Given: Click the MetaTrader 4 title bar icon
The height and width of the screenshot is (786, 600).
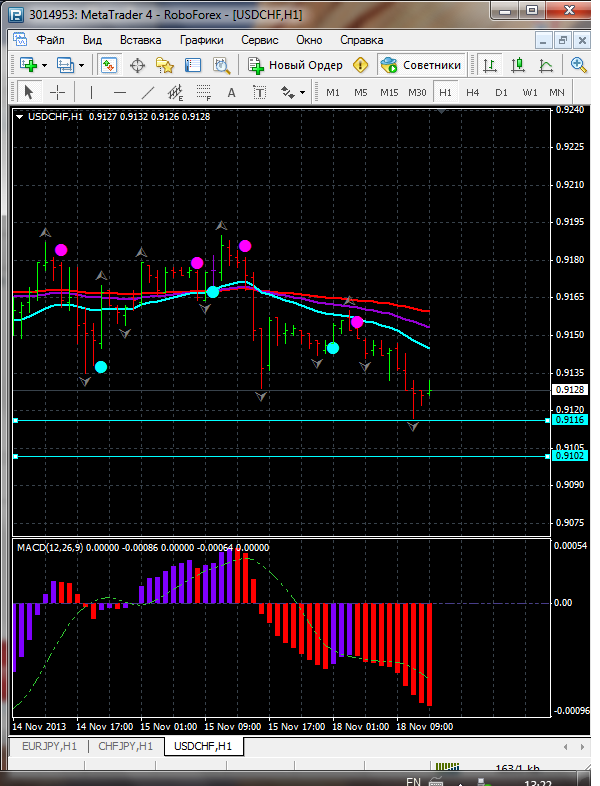Looking at the screenshot, I should coord(16,15).
